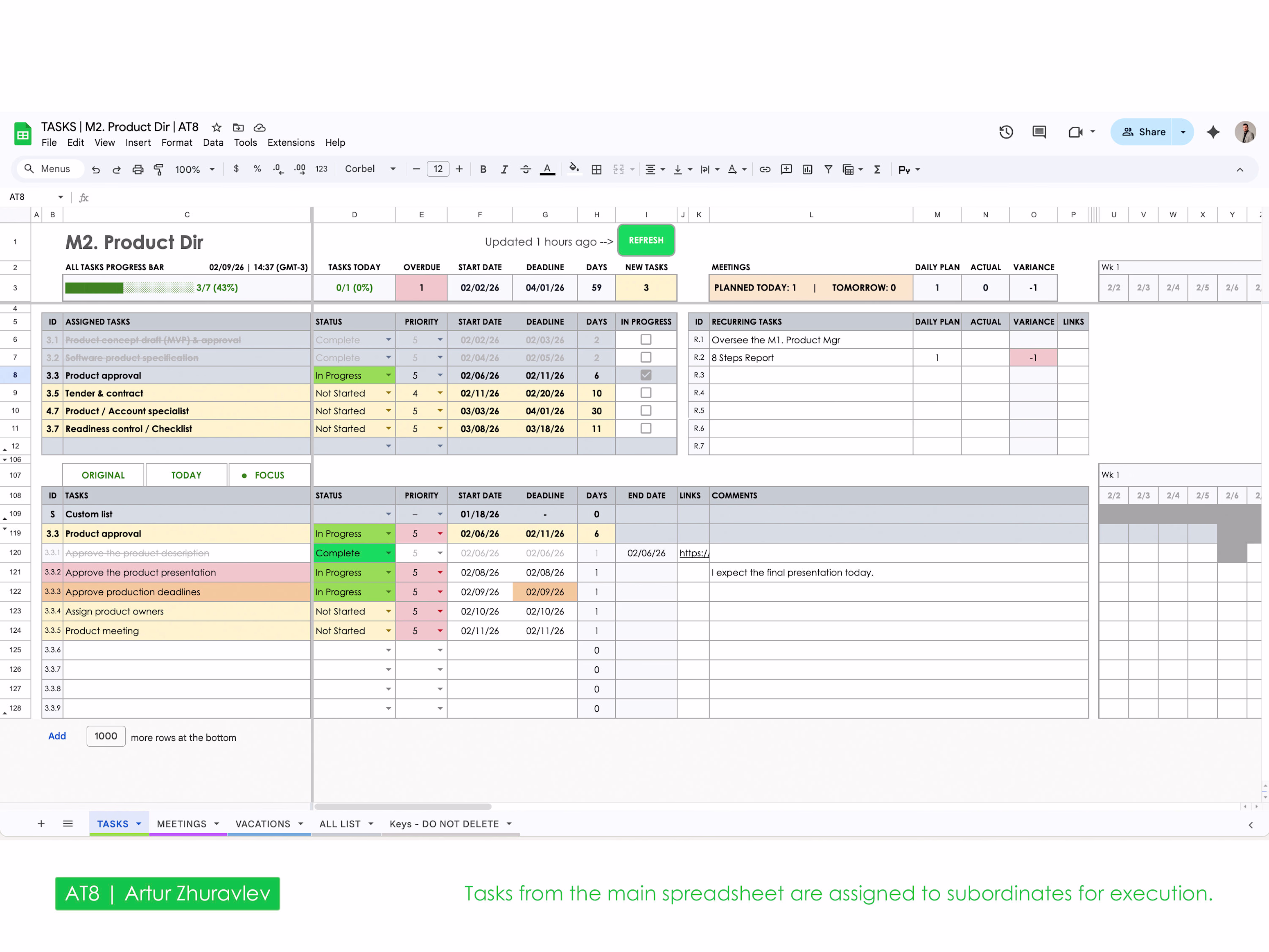Click the paint format roller icon
The width and height of the screenshot is (1269, 952).
tap(159, 169)
